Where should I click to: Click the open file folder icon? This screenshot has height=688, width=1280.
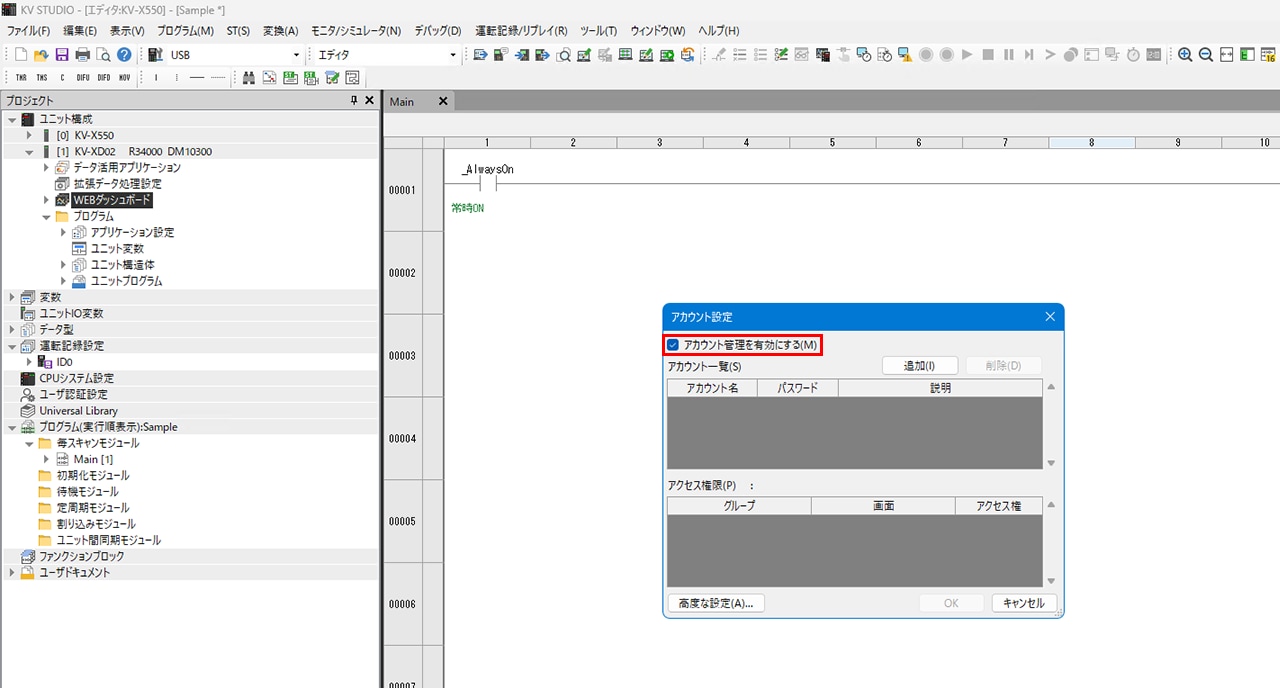click(x=41, y=55)
